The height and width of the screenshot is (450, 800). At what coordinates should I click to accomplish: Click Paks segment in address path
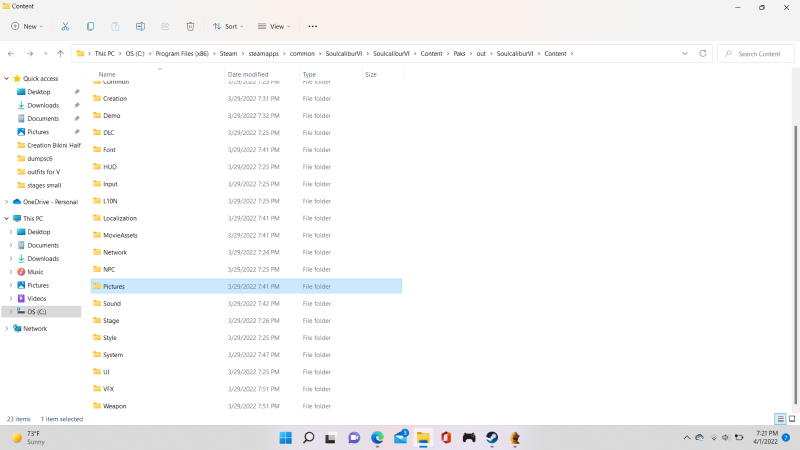(459, 54)
